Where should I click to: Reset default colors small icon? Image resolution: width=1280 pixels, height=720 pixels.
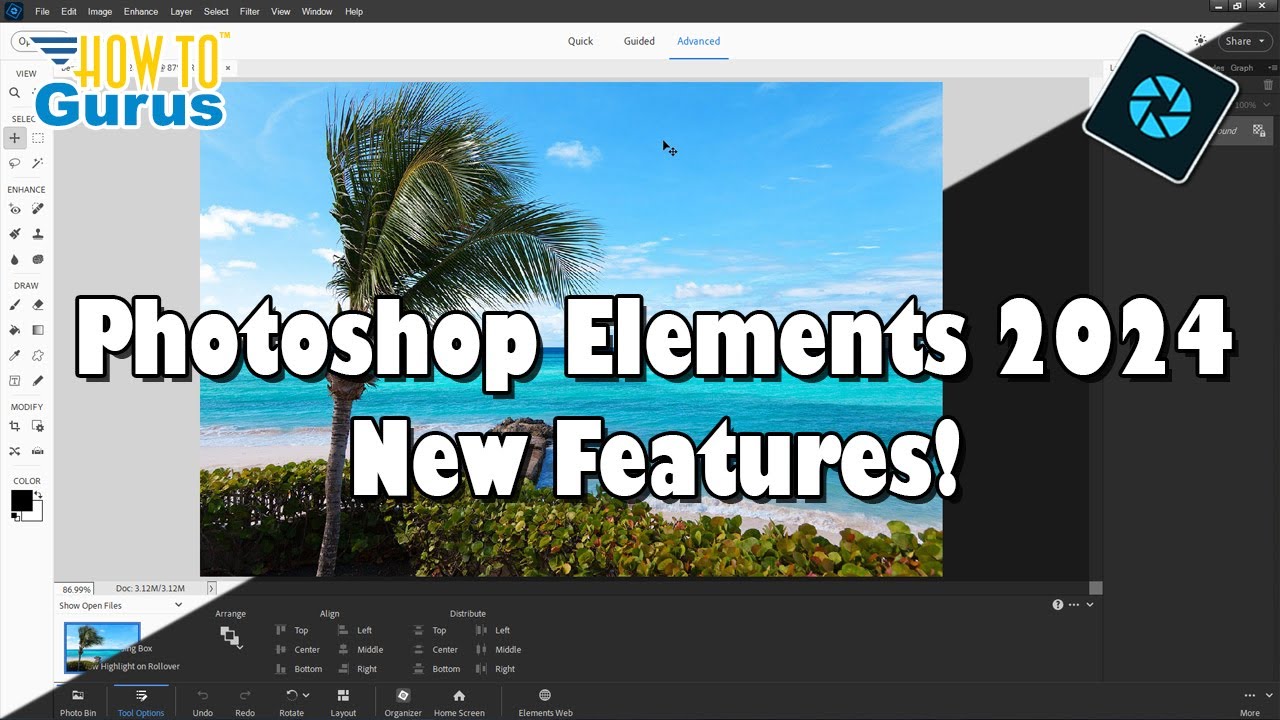click(x=15, y=517)
